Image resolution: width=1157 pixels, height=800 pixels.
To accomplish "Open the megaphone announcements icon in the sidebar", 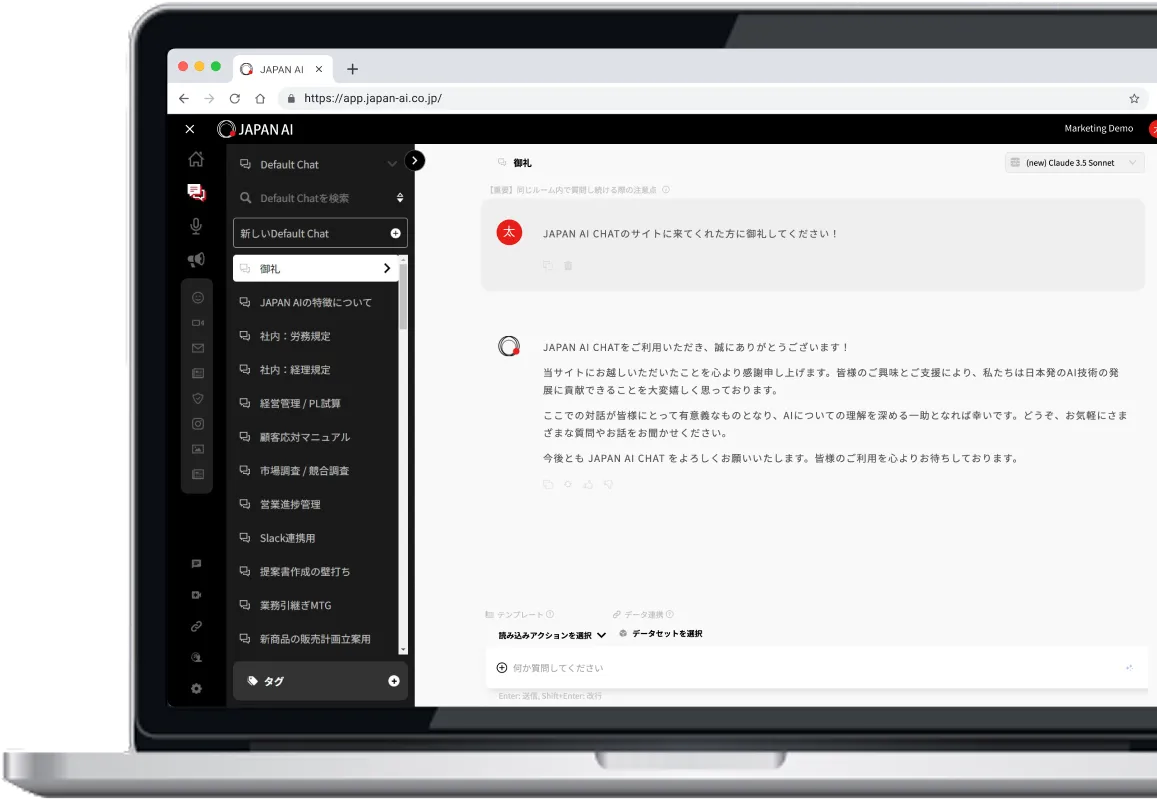I will [x=196, y=259].
